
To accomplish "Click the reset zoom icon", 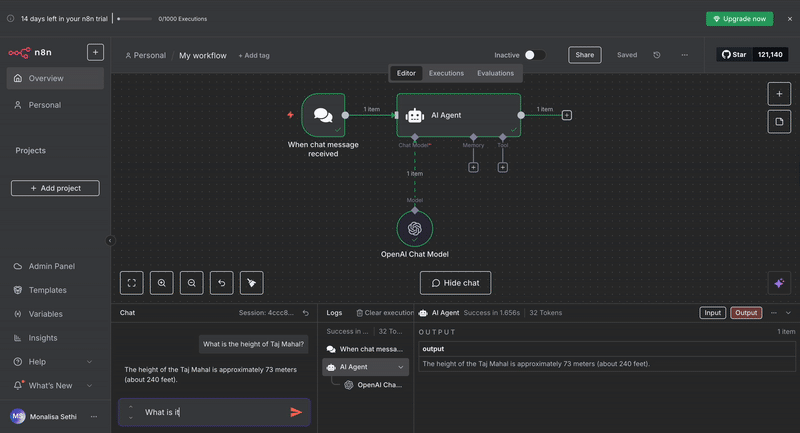I will tap(222, 283).
